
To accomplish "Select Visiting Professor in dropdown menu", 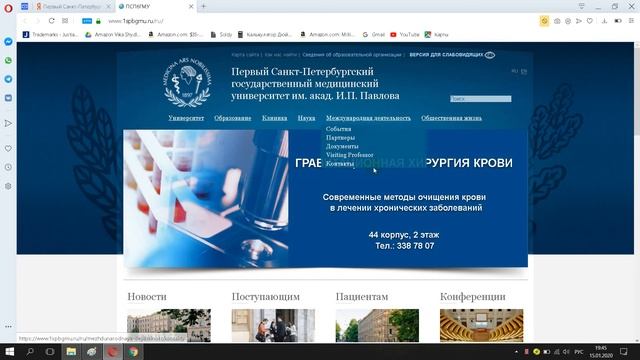I will [349, 155].
